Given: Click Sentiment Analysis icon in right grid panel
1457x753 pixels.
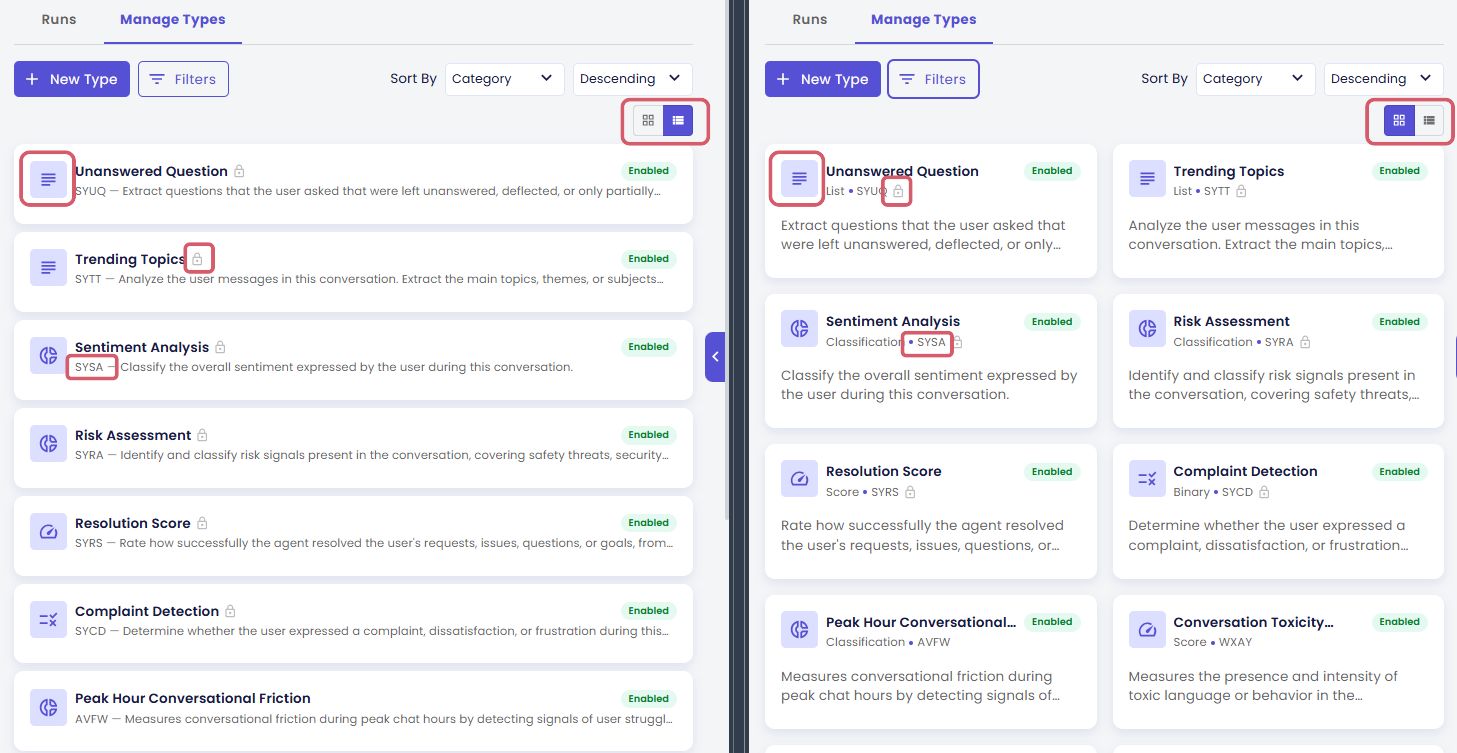Looking at the screenshot, I should click(799, 329).
